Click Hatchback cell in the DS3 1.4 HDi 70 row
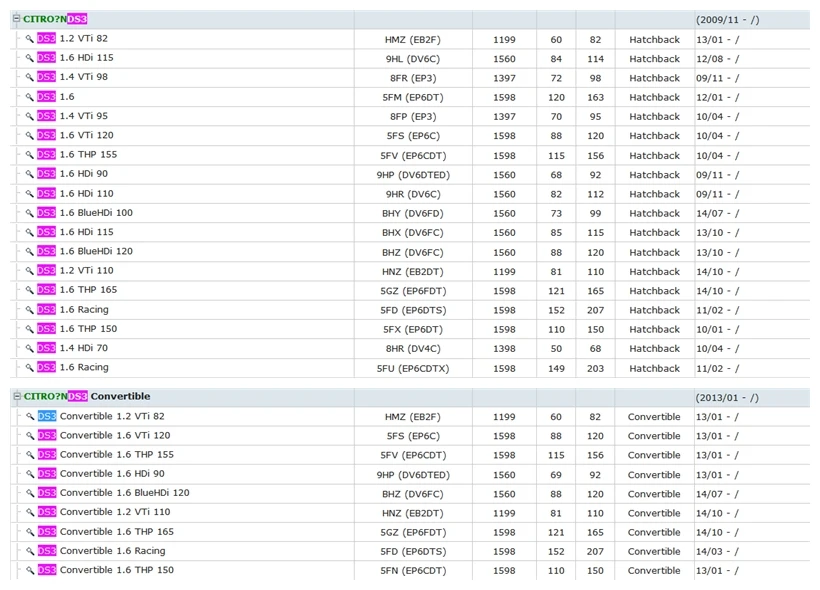 coord(655,349)
